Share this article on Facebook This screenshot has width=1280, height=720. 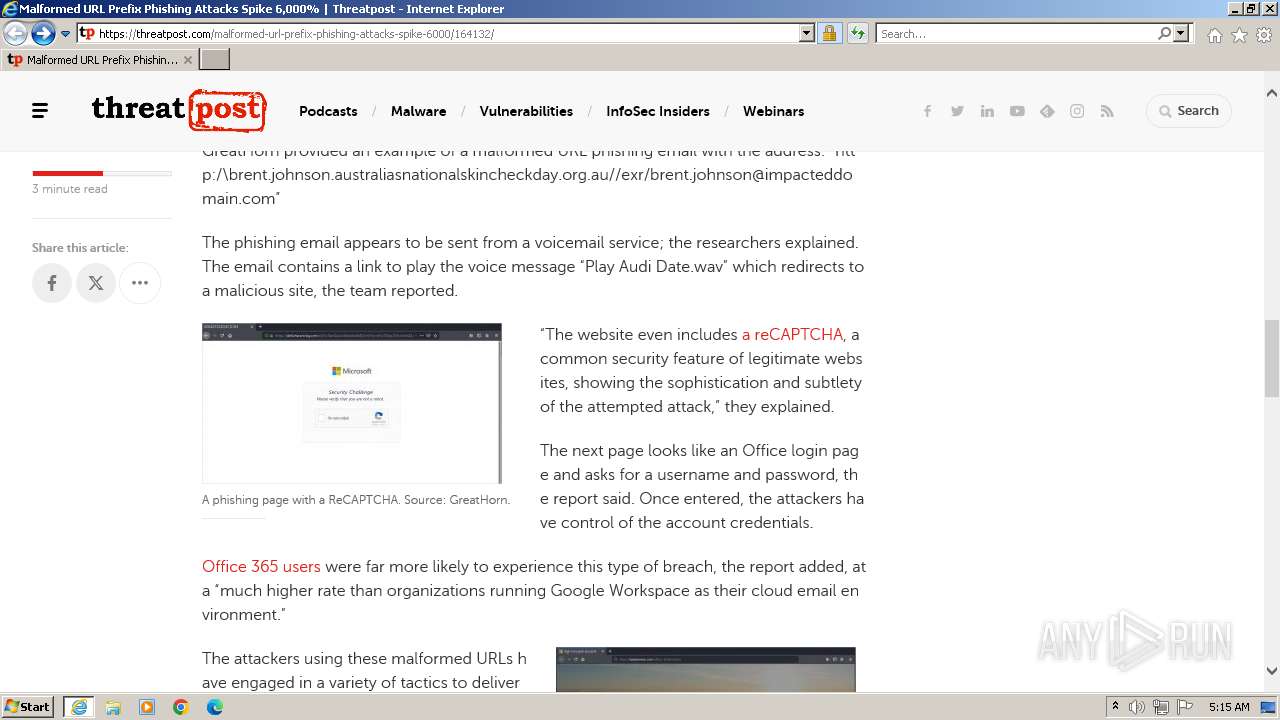tap(52, 283)
